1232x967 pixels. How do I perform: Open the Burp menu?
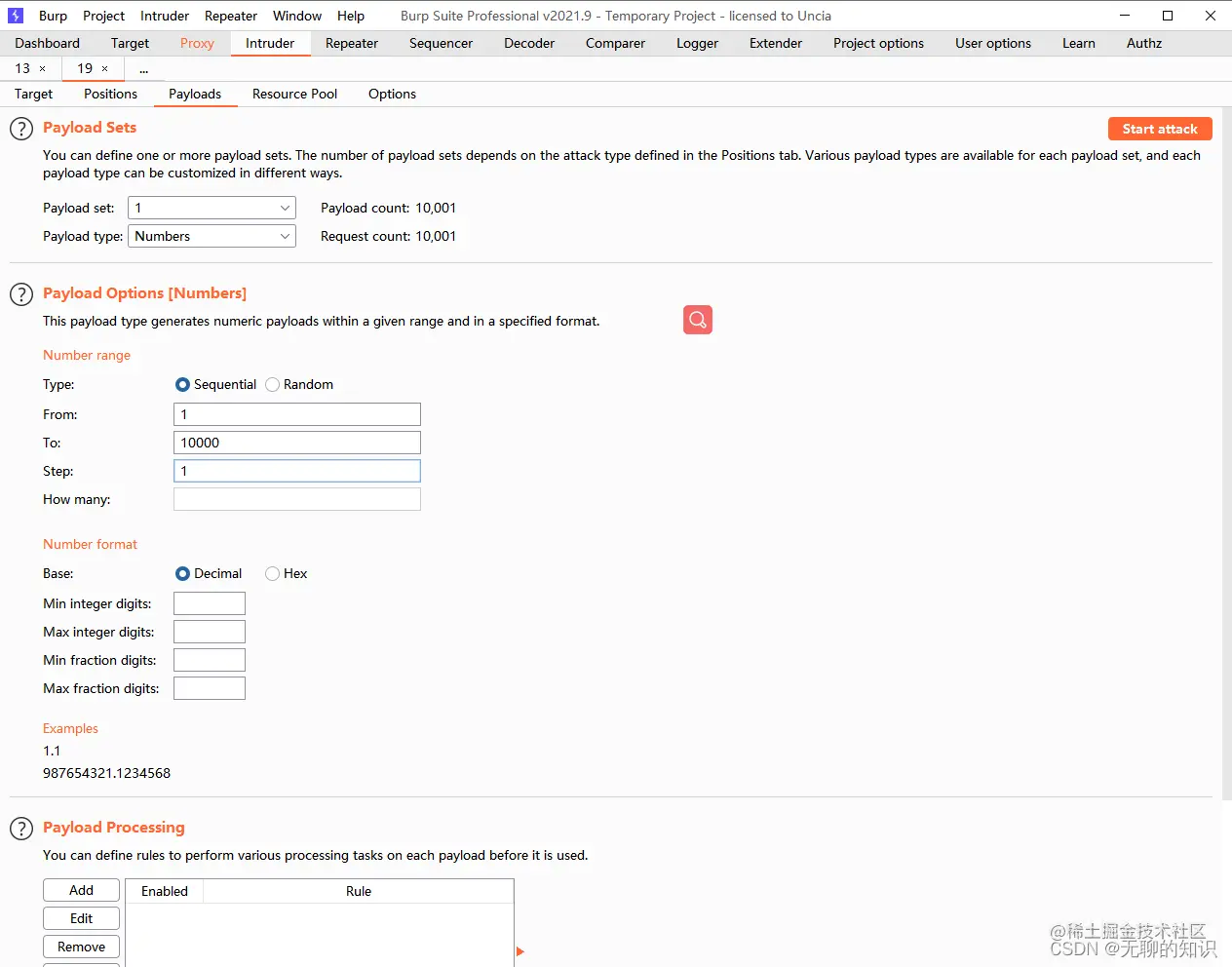53,16
